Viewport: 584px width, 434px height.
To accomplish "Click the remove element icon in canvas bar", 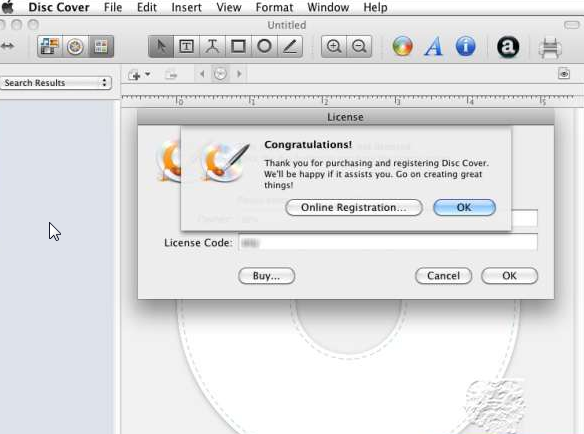I will click(171, 75).
